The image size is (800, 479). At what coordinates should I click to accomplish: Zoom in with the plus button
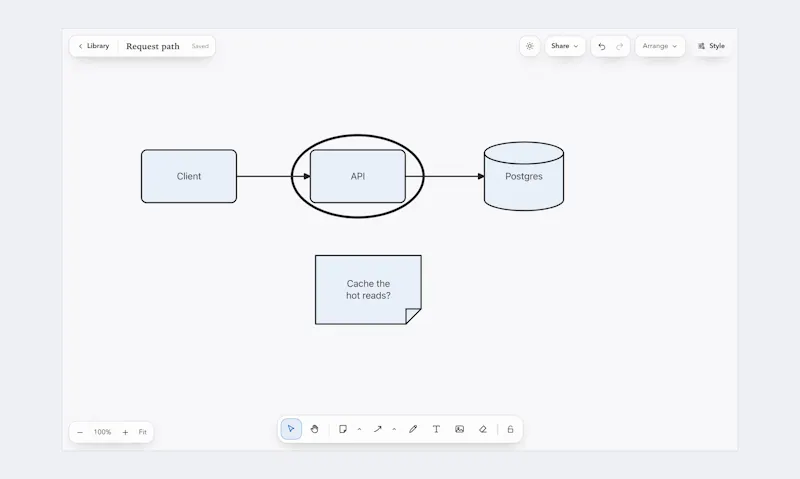pos(125,432)
